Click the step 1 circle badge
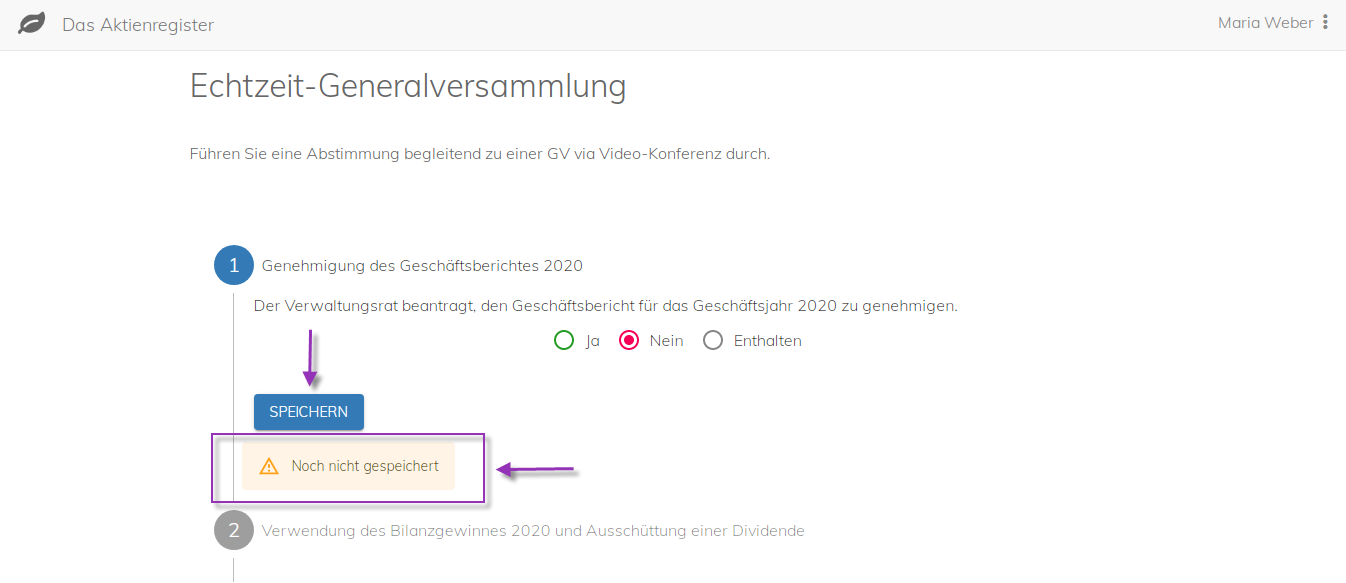 click(234, 266)
